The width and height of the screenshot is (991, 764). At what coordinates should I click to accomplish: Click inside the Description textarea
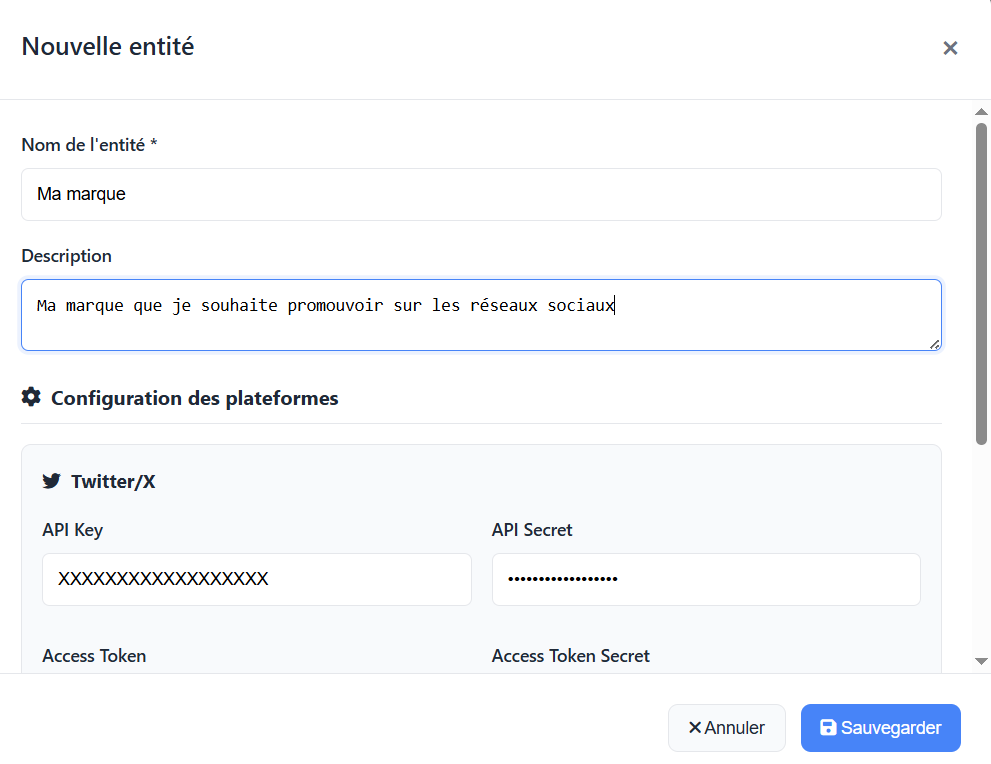481,315
